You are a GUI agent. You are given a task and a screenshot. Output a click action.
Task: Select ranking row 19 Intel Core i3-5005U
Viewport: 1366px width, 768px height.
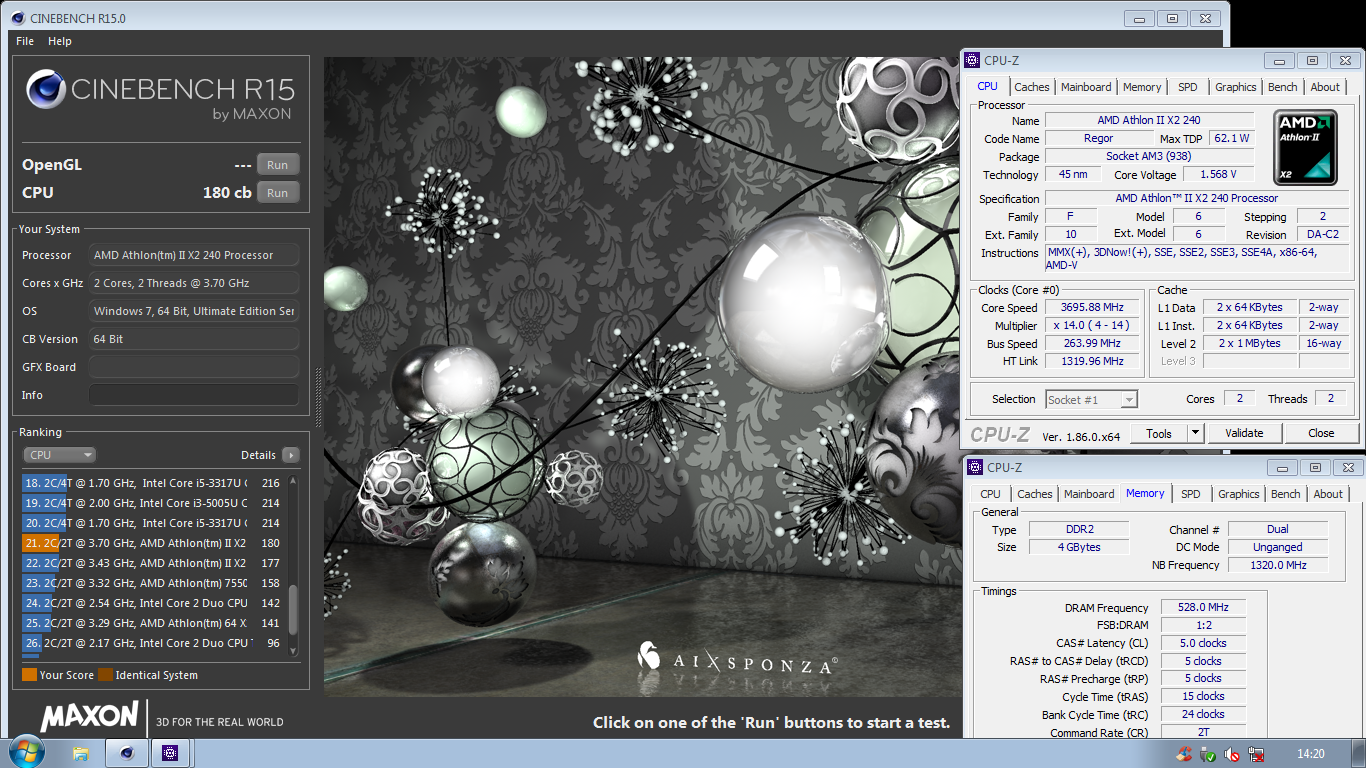(153, 503)
